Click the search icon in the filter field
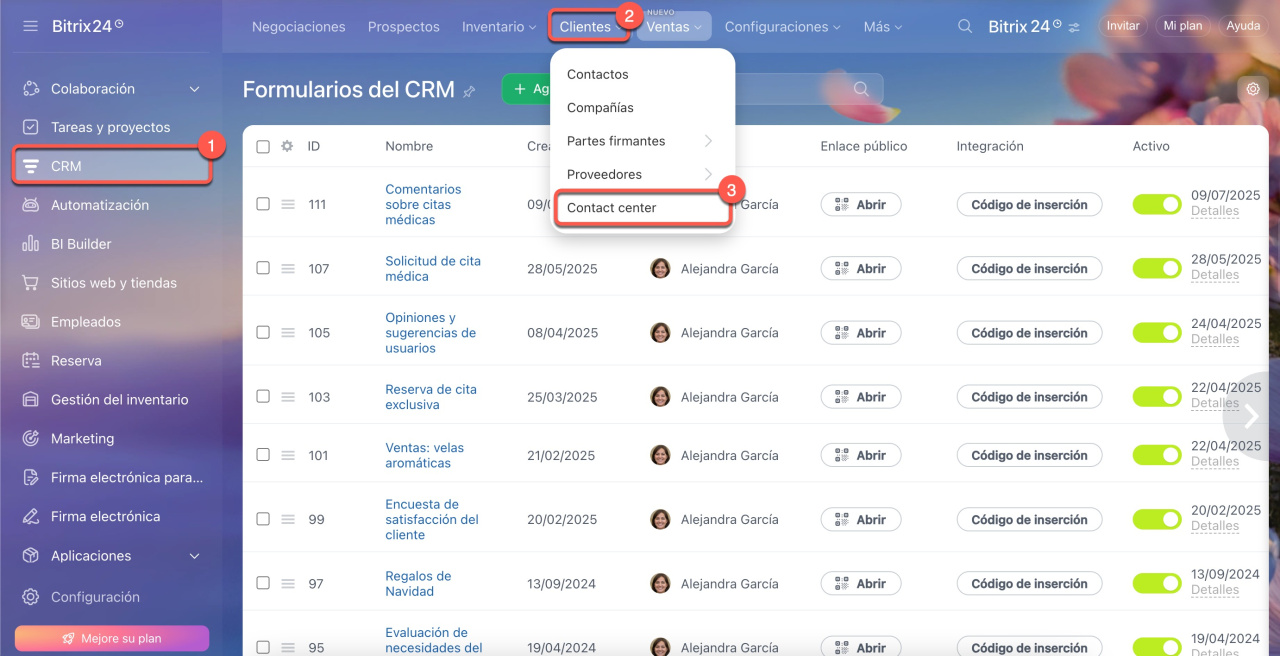The width and height of the screenshot is (1280, 656). [x=861, y=89]
